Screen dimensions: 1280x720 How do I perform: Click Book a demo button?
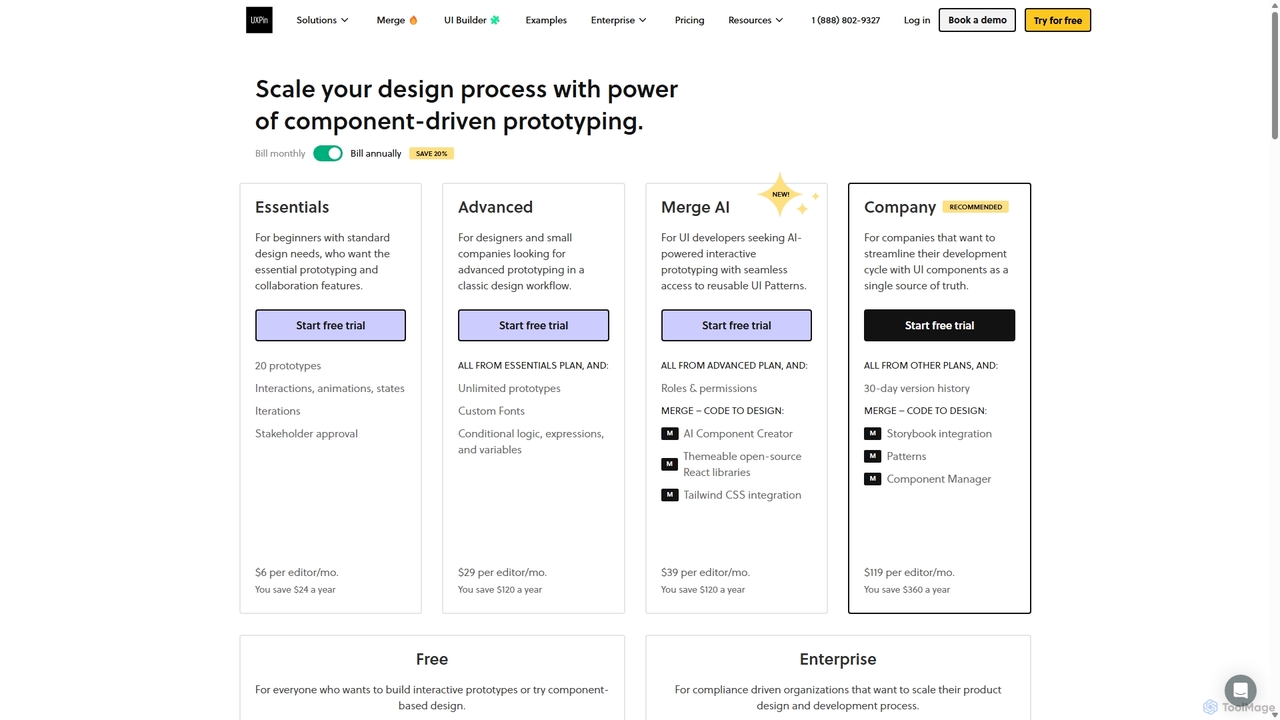[977, 20]
